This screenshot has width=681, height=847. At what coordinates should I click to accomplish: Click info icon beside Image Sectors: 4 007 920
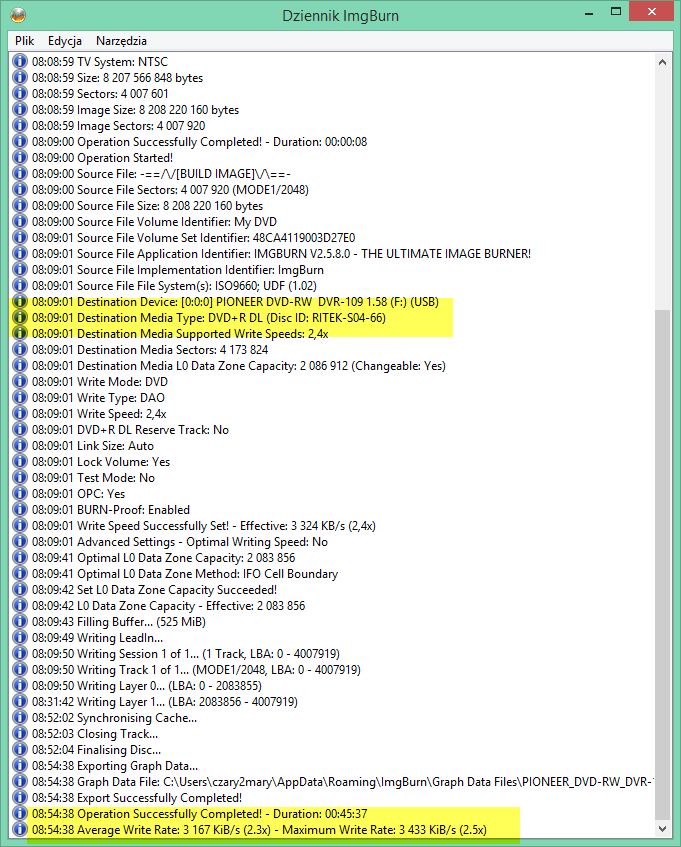[20, 126]
